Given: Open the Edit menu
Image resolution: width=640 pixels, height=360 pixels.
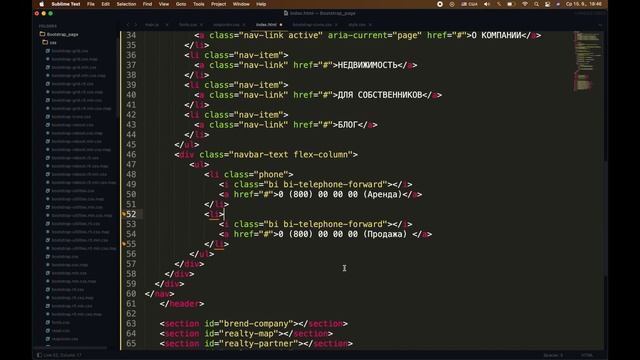Looking at the screenshot, I should click(105, 4).
